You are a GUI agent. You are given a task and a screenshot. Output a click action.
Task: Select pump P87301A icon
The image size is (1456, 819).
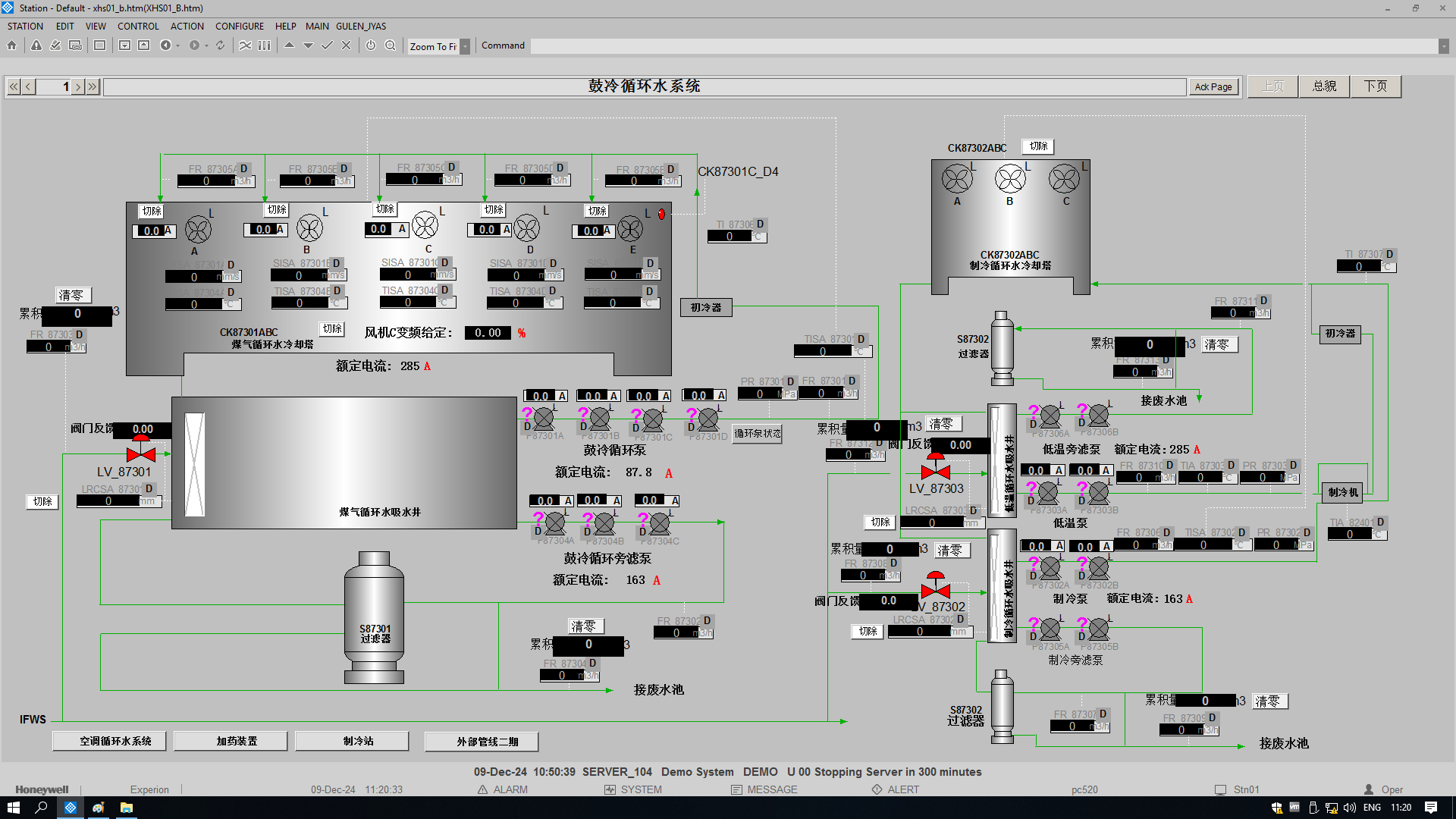[544, 418]
